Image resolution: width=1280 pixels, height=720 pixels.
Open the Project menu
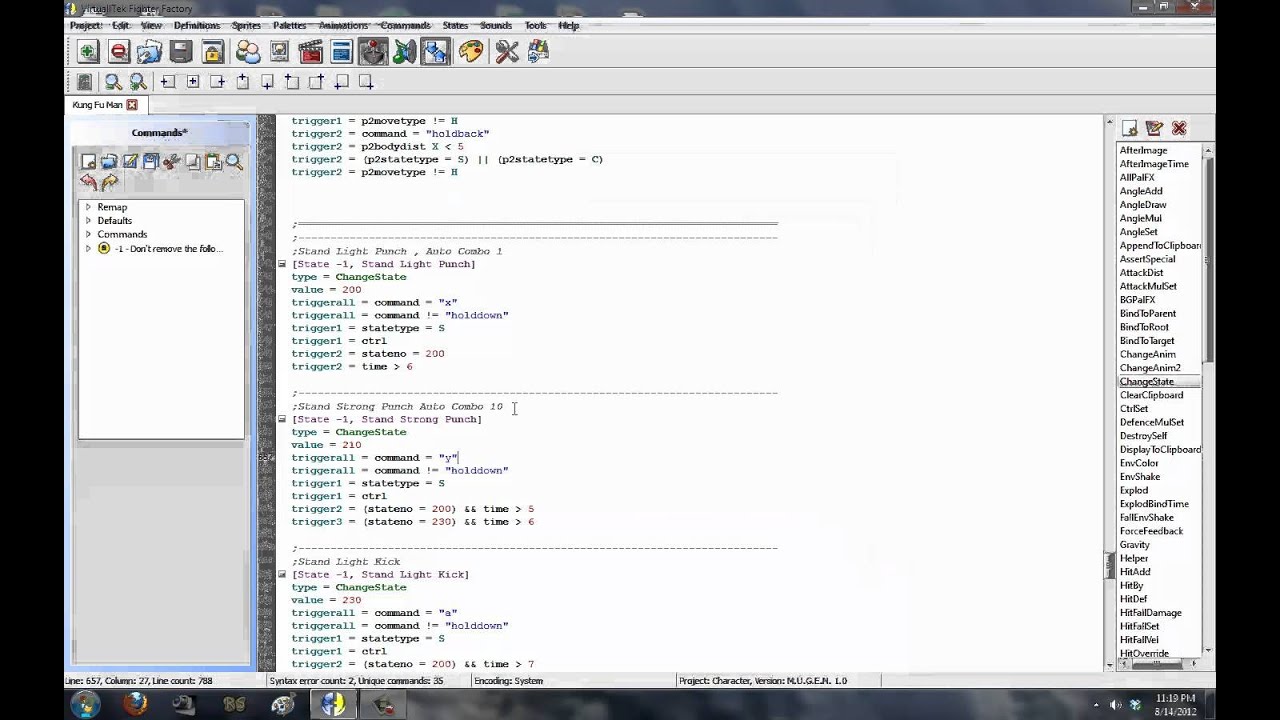pos(87,25)
